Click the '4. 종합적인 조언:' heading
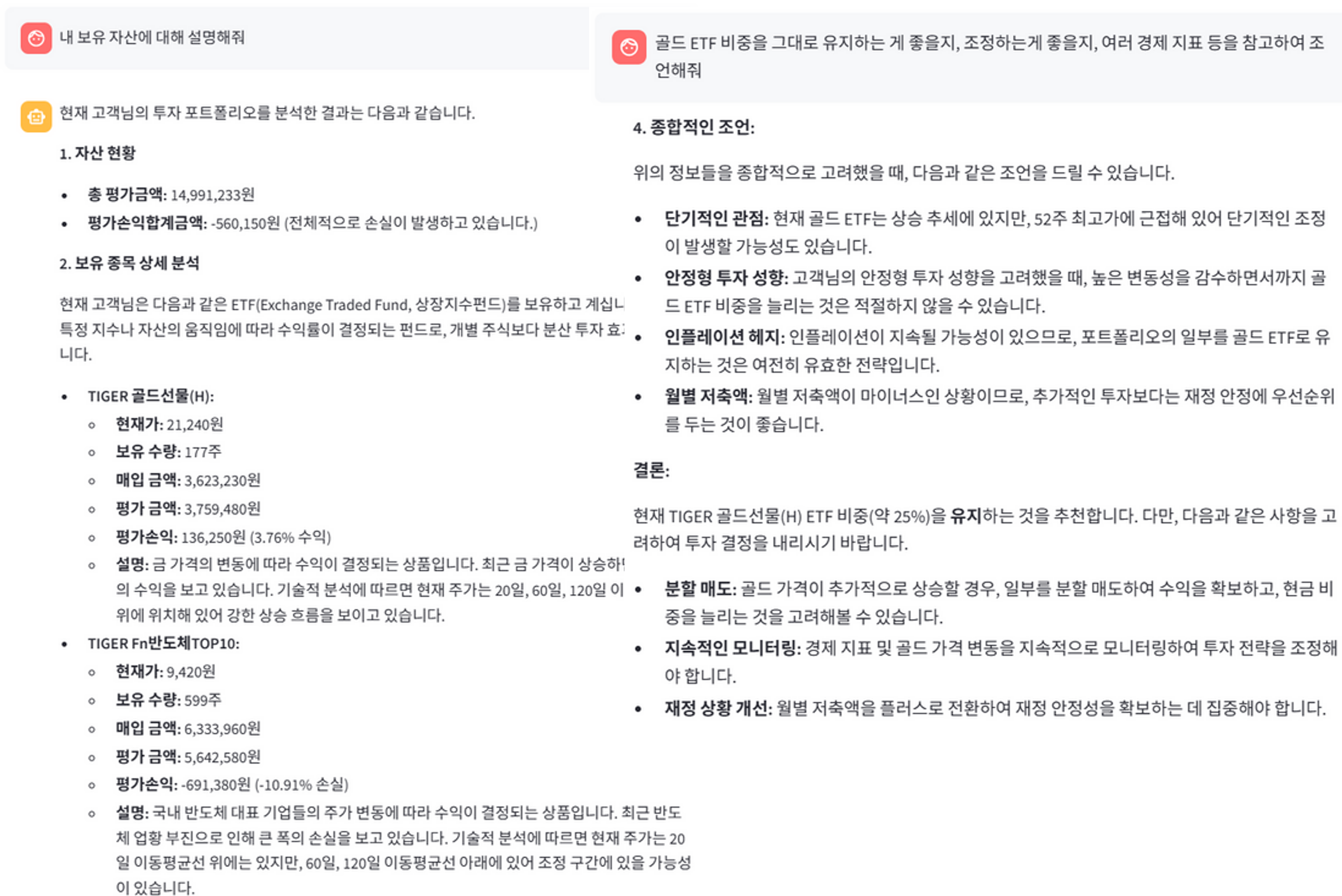The height and width of the screenshot is (896, 1342). pyautogui.click(x=693, y=127)
